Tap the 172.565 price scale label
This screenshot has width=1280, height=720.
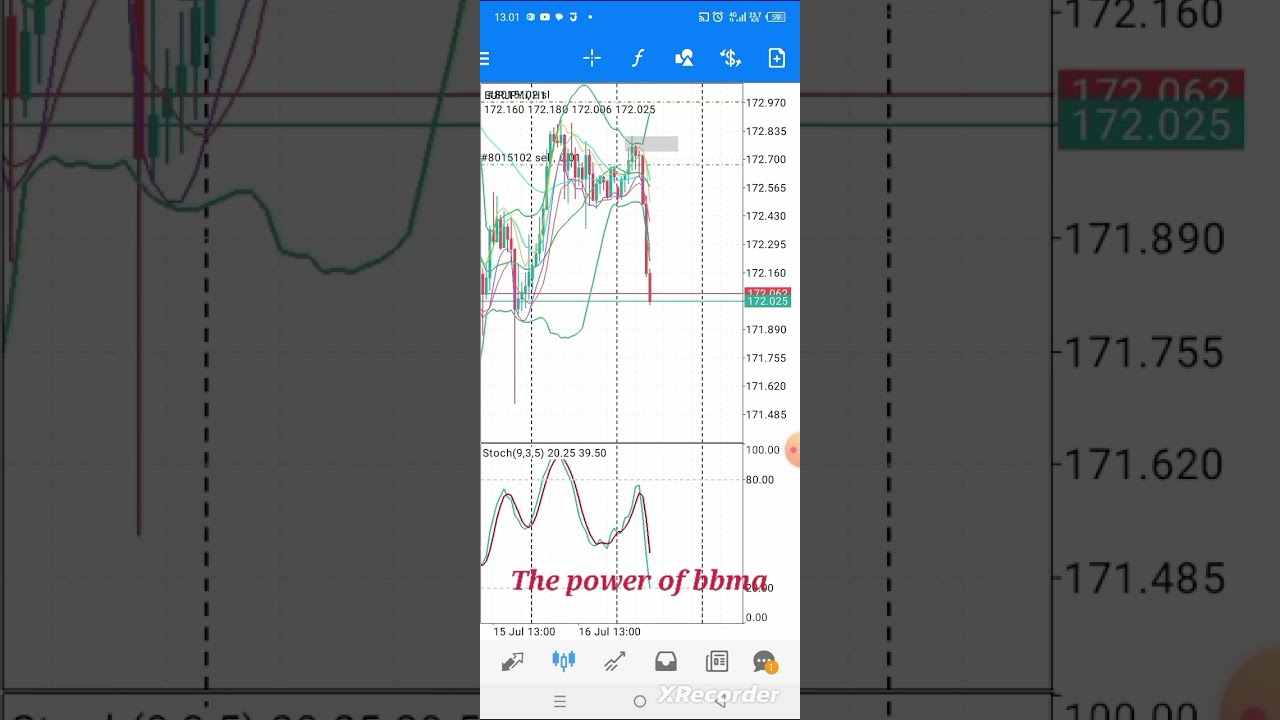tap(766, 188)
